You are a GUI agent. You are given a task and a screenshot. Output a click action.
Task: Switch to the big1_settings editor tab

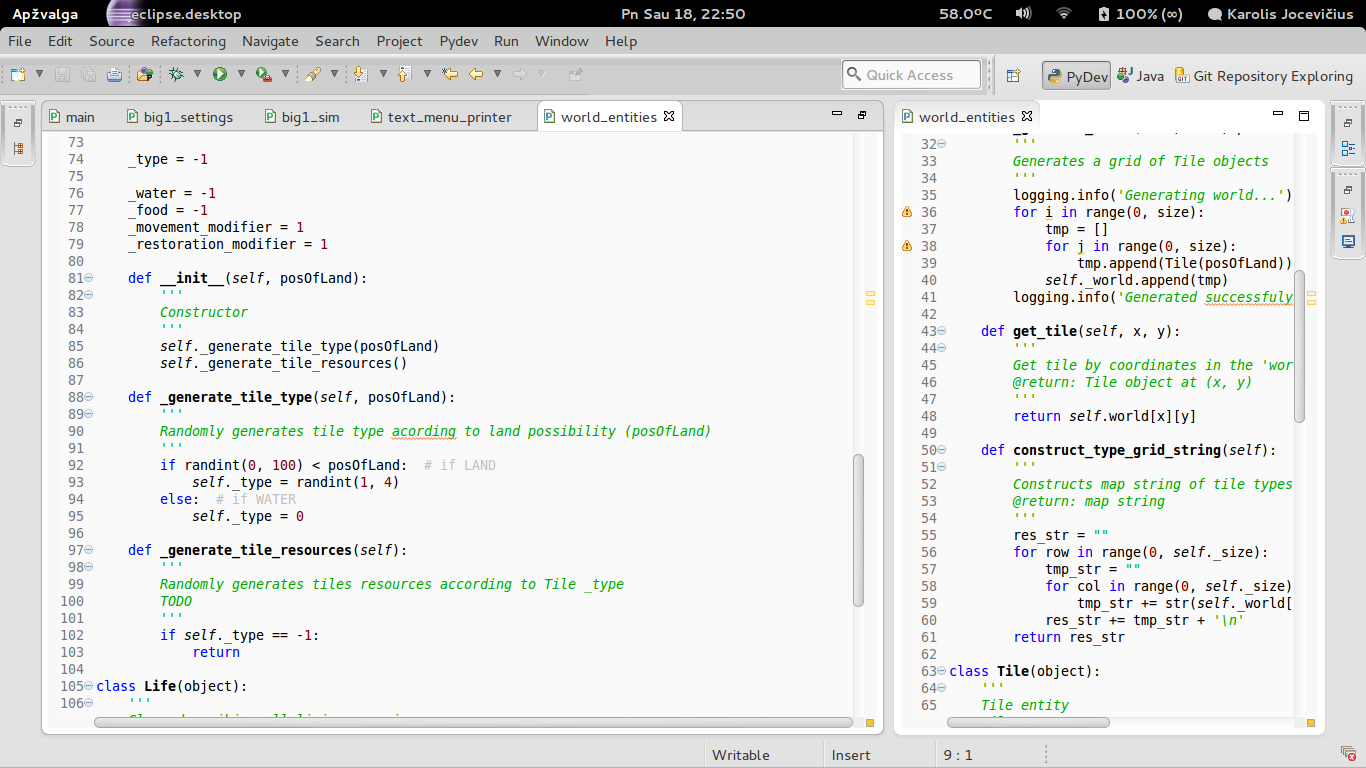pyautogui.click(x=187, y=117)
